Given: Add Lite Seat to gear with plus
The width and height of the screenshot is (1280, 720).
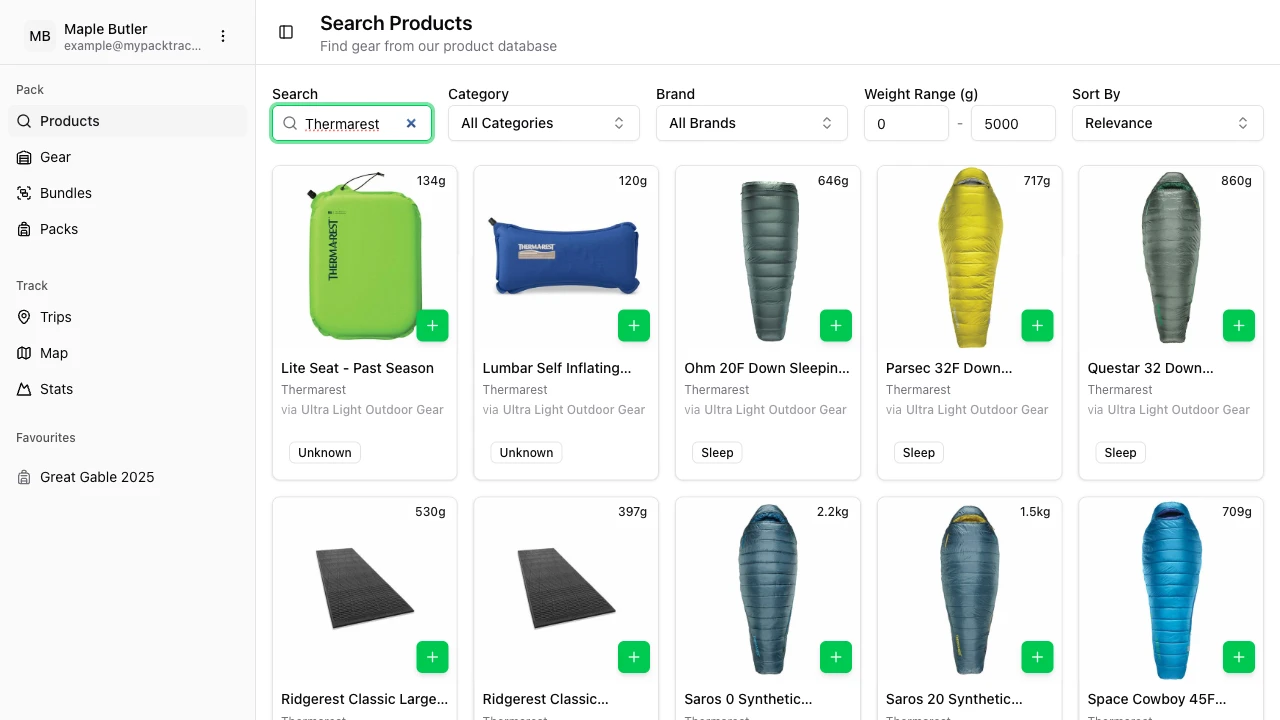Looking at the screenshot, I should [x=432, y=326].
